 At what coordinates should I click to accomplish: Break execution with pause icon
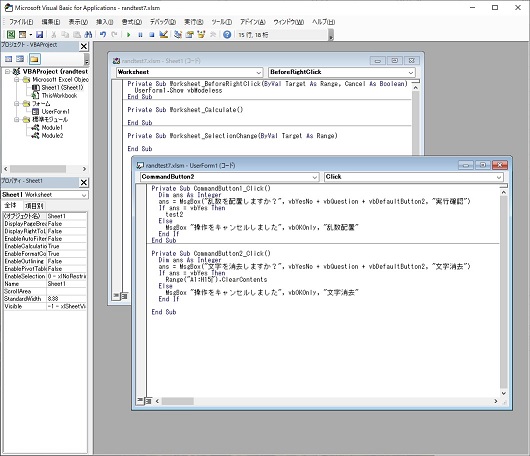pyautogui.click(x=140, y=34)
